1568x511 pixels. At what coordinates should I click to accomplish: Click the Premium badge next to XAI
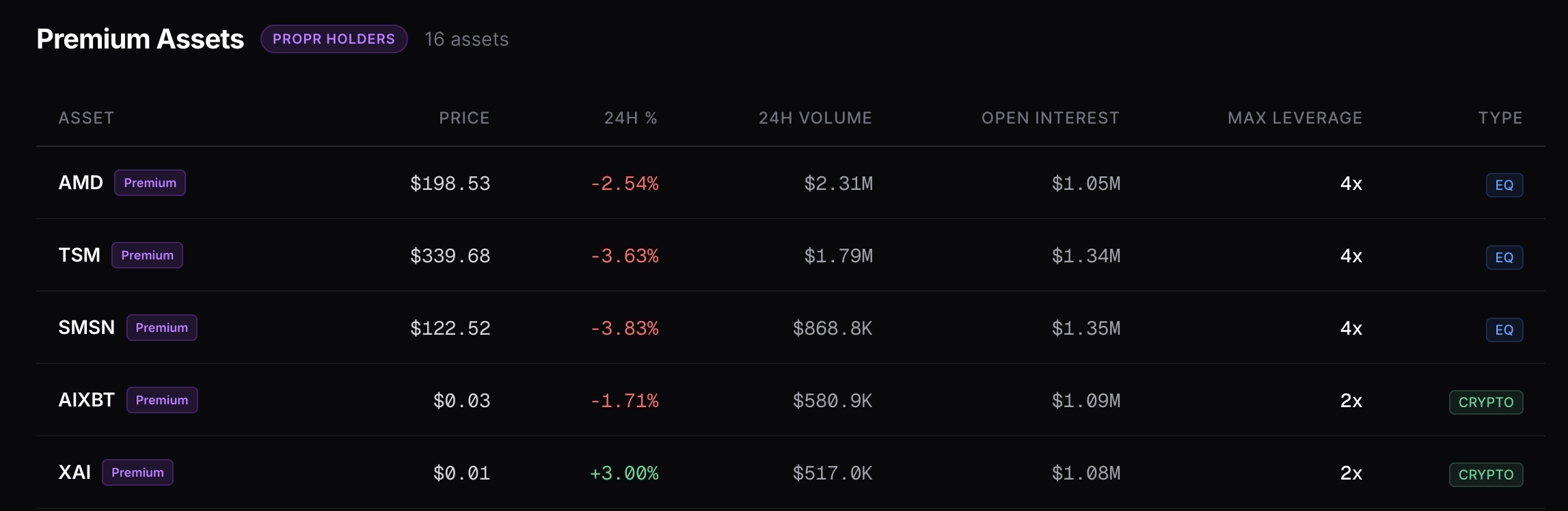[x=137, y=472]
